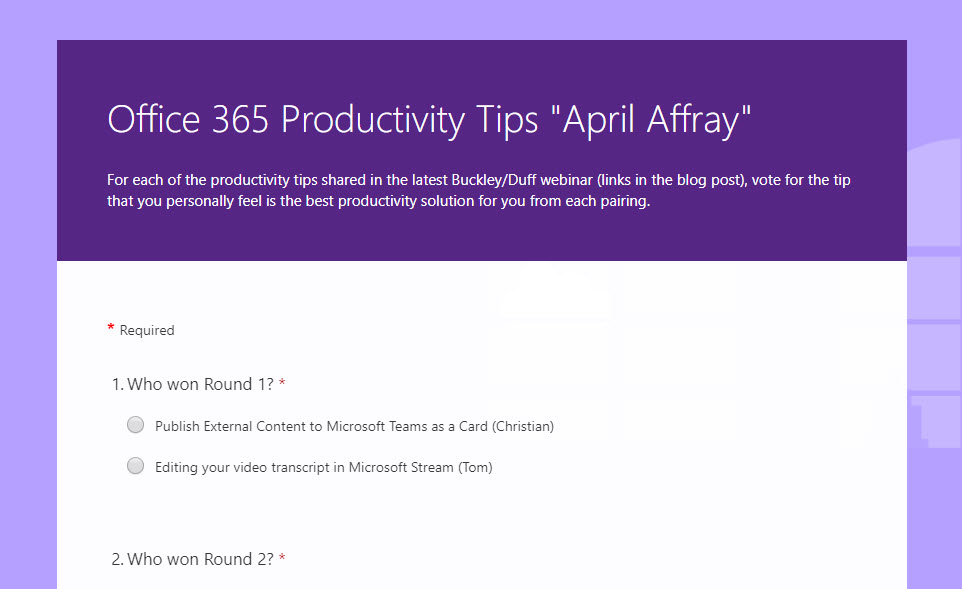Click the 'Required' label text
This screenshot has height=589, width=962.
pos(146,330)
